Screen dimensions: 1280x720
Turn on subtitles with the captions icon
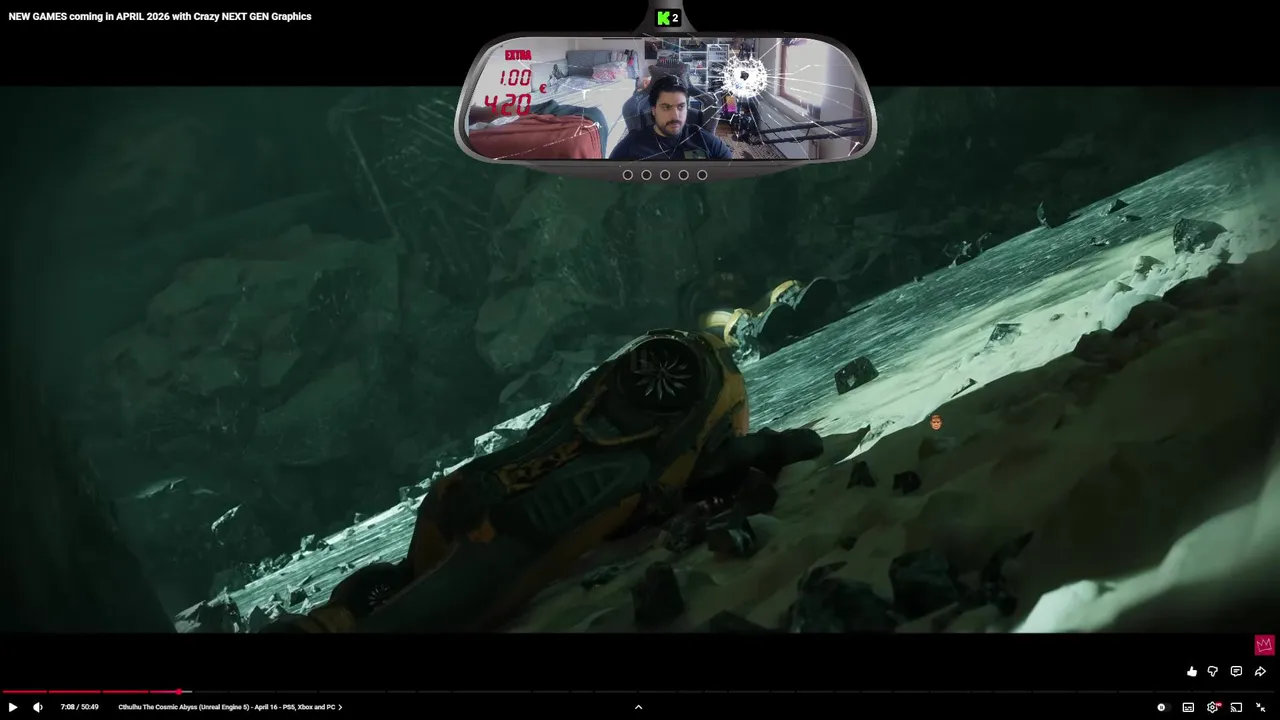click(1188, 707)
